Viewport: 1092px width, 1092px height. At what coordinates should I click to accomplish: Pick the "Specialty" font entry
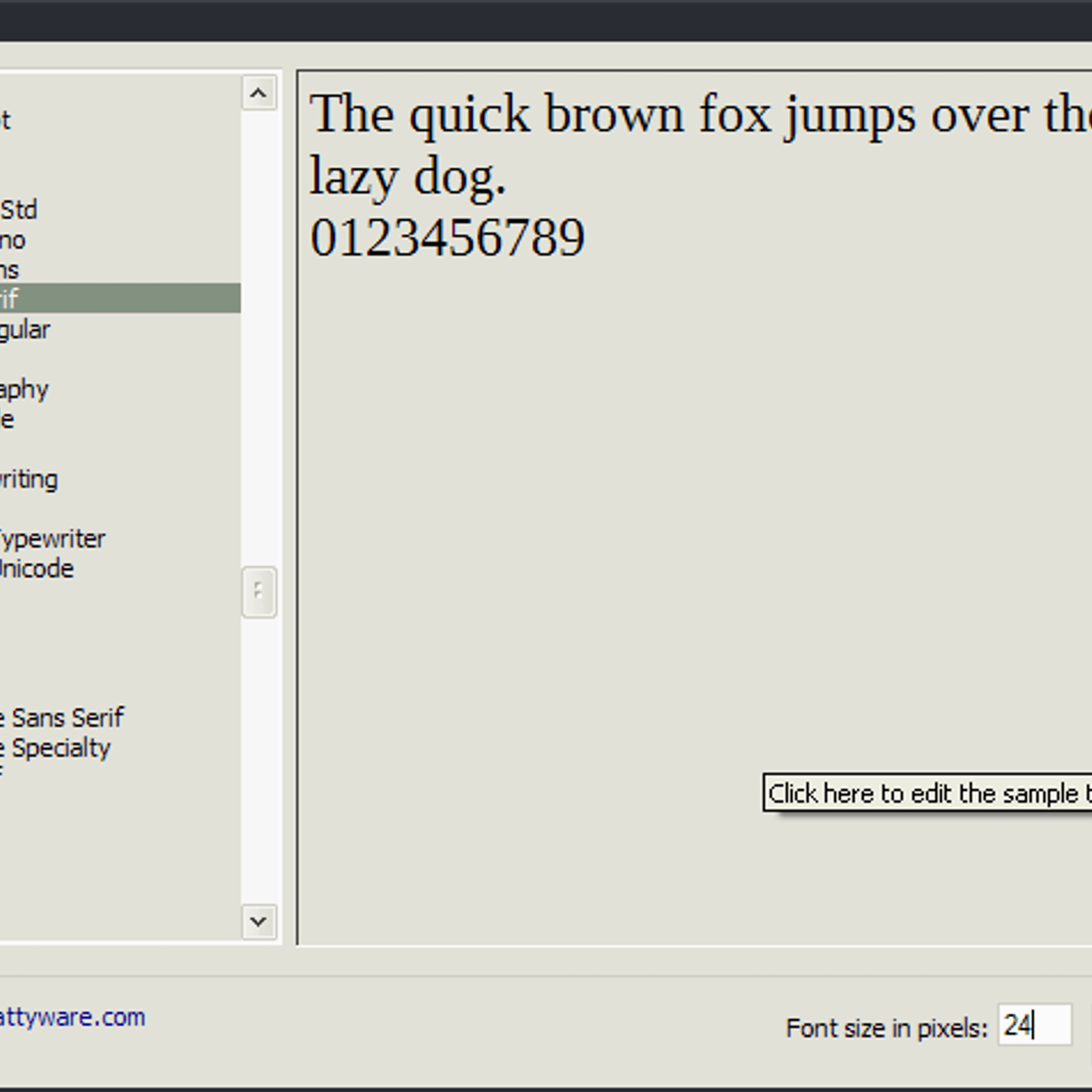pos(56,748)
